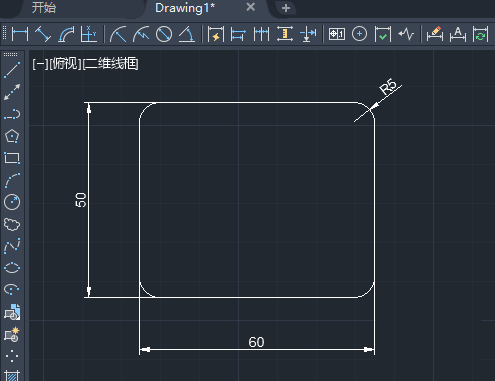Select the Line draw tool
Screen dimensions: 495x381
pos(12,70)
